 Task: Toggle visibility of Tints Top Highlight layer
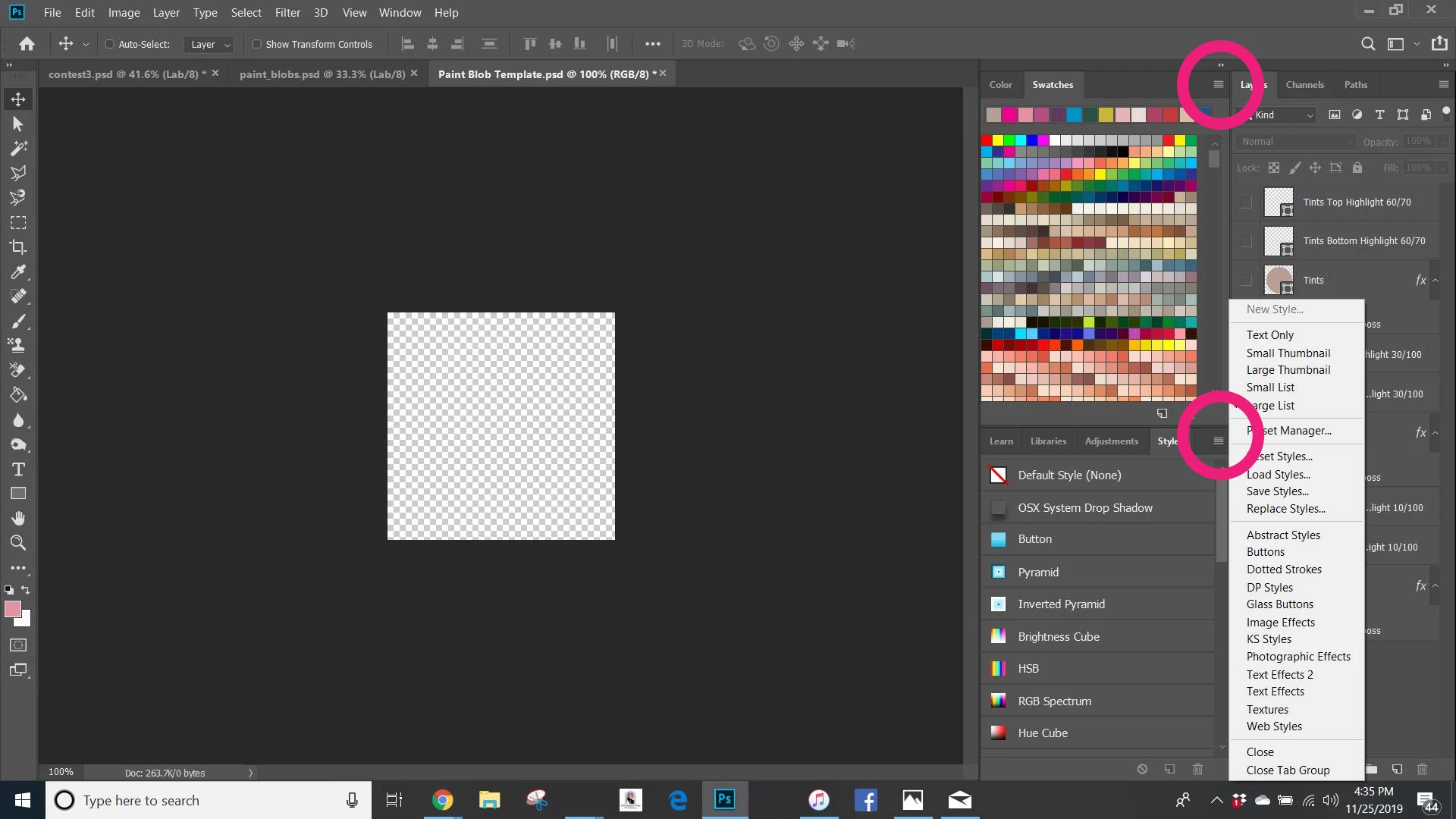tap(1245, 202)
